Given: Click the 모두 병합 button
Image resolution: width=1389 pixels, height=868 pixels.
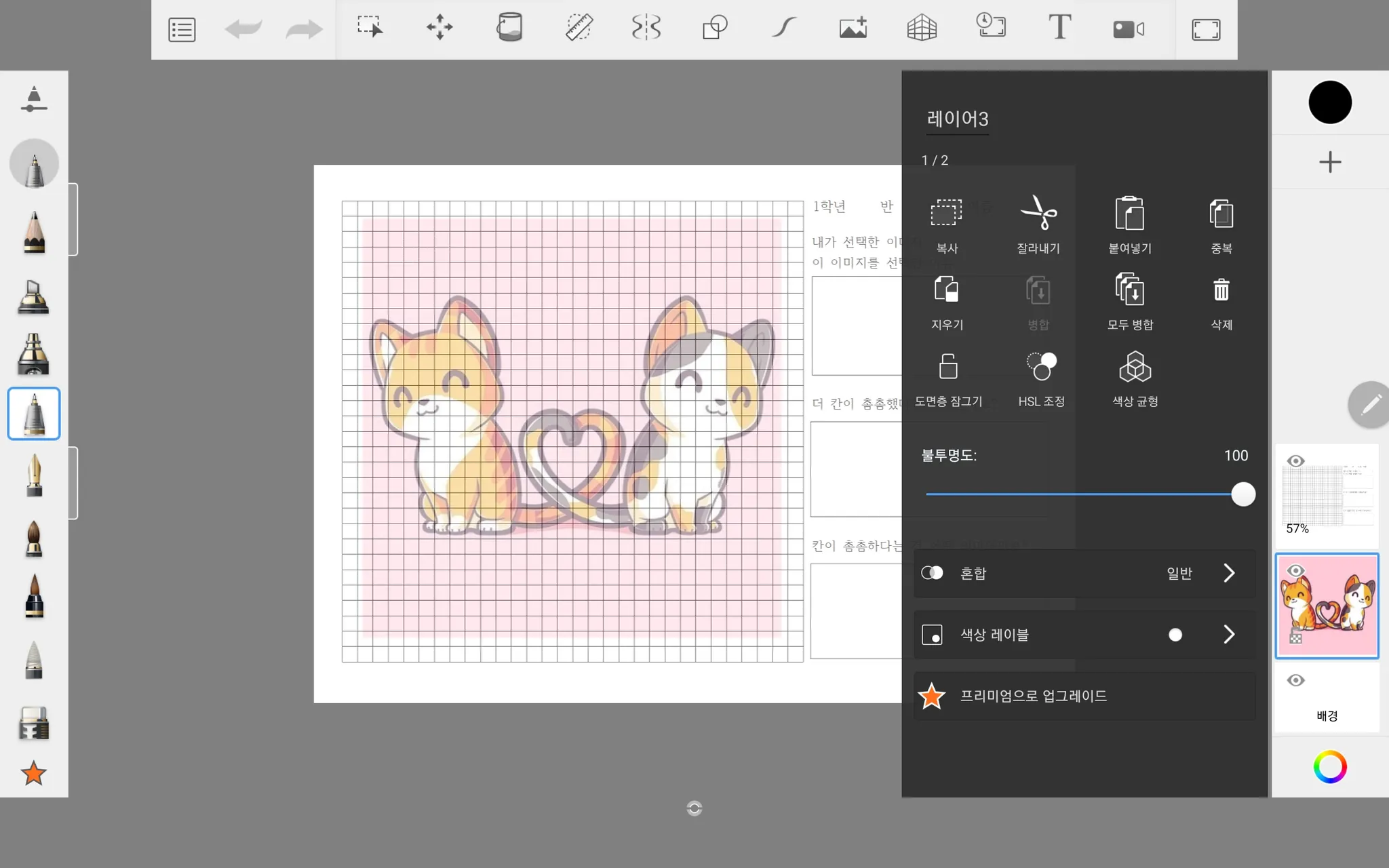Looking at the screenshot, I should click(1130, 291).
